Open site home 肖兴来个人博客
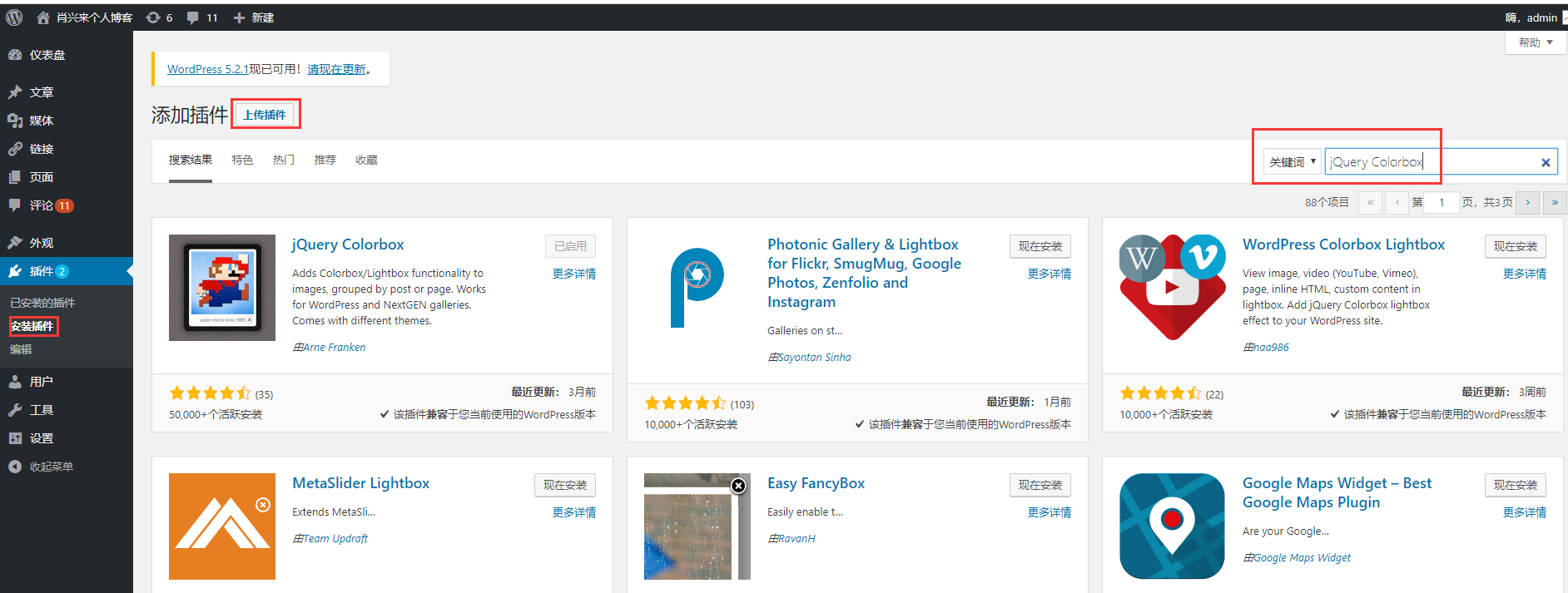This screenshot has height=593, width=1568. (x=84, y=17)
